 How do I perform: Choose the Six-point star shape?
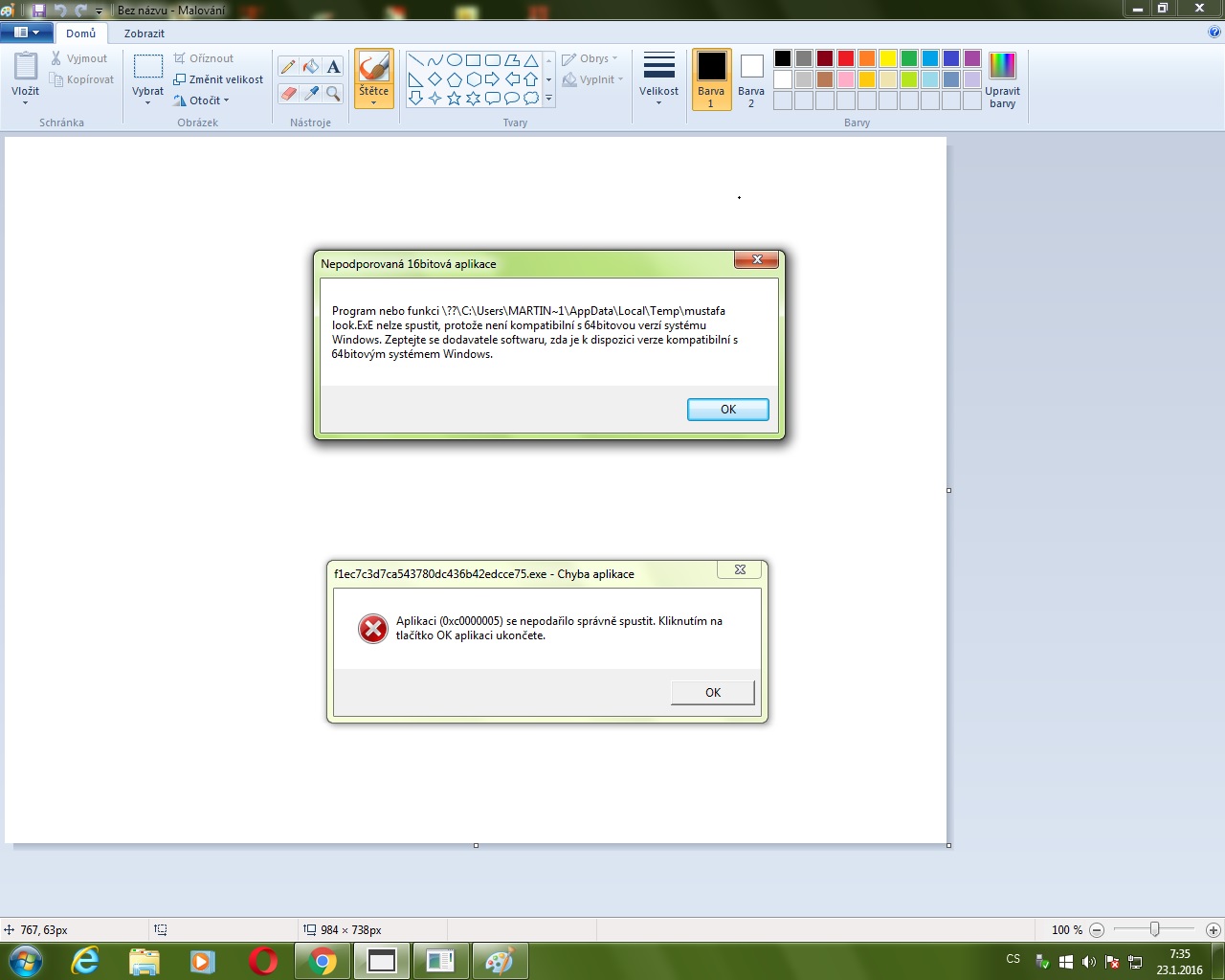pyautogui.click(x=474, y=98)
